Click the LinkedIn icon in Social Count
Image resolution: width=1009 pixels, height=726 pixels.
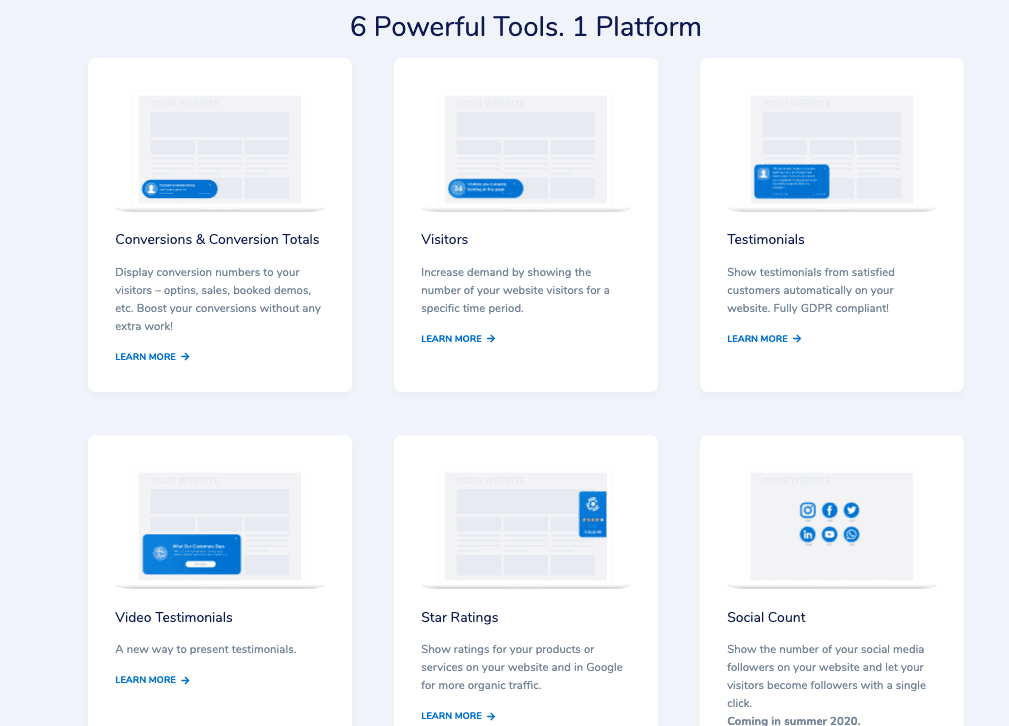pos(808,534)
